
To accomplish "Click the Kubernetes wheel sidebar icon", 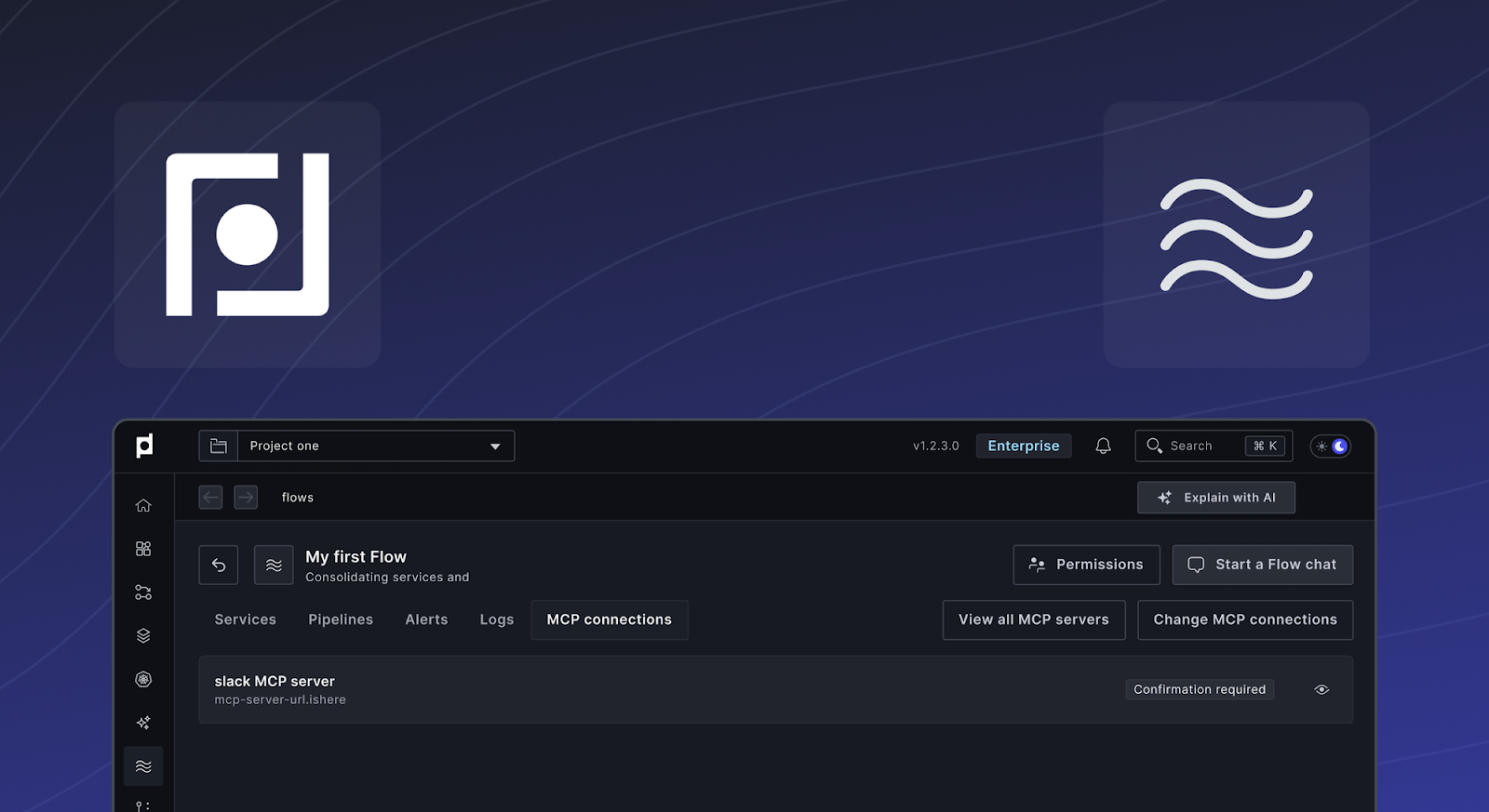I will (143, 680).
